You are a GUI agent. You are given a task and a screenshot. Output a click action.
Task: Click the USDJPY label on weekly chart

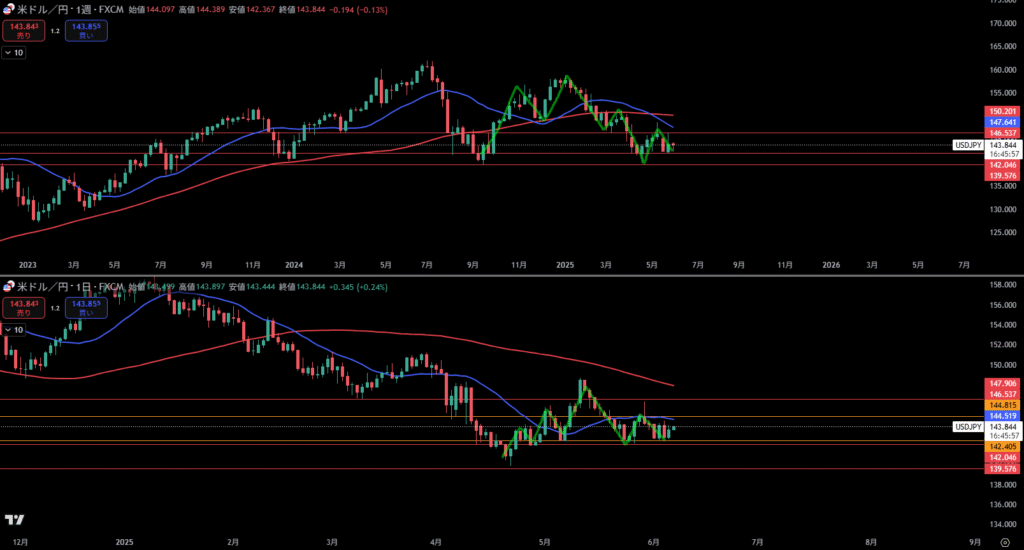(968, 145)
